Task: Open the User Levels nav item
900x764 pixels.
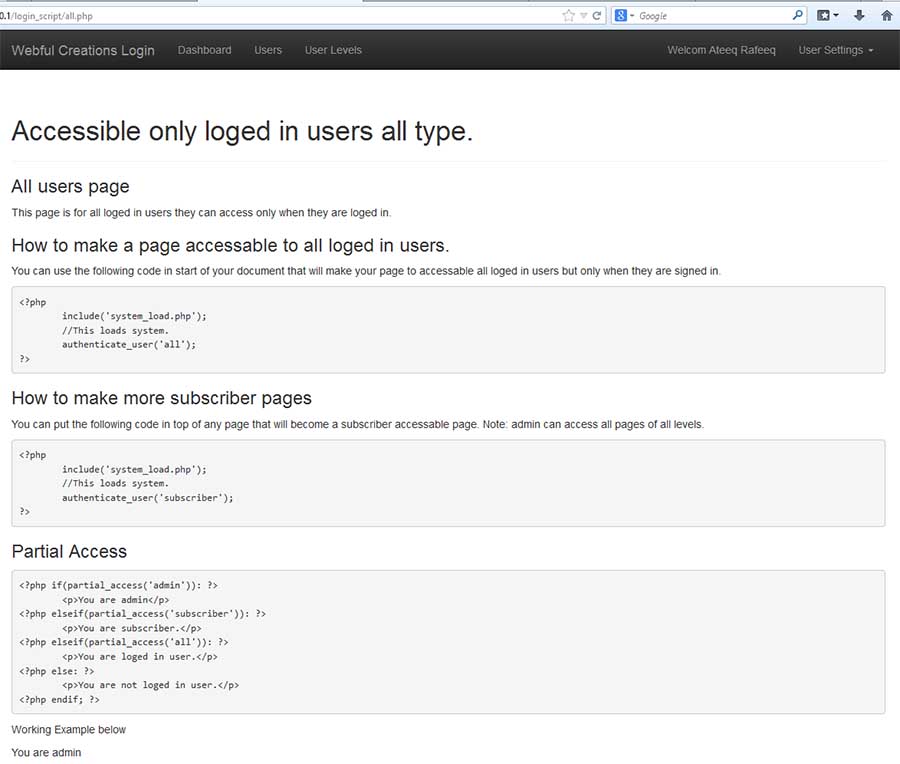Action: pos(333,50)
